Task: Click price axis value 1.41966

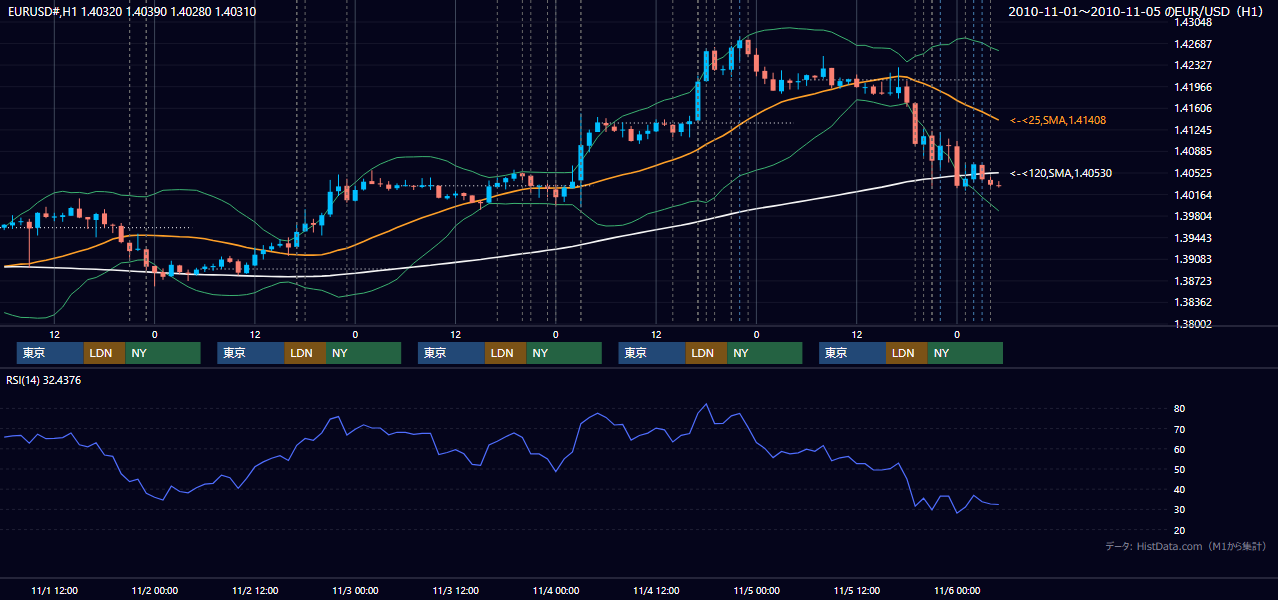Action: (1193, 87)
